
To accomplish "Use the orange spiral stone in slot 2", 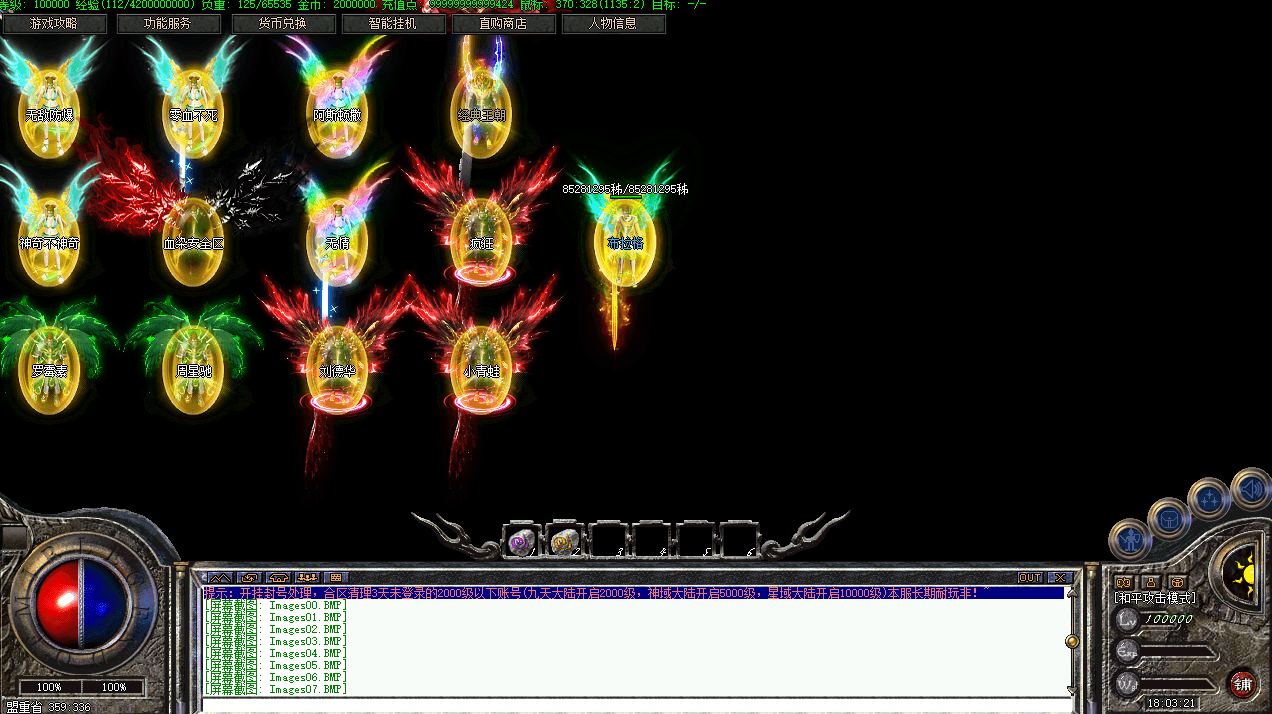I will click(564, 541).
